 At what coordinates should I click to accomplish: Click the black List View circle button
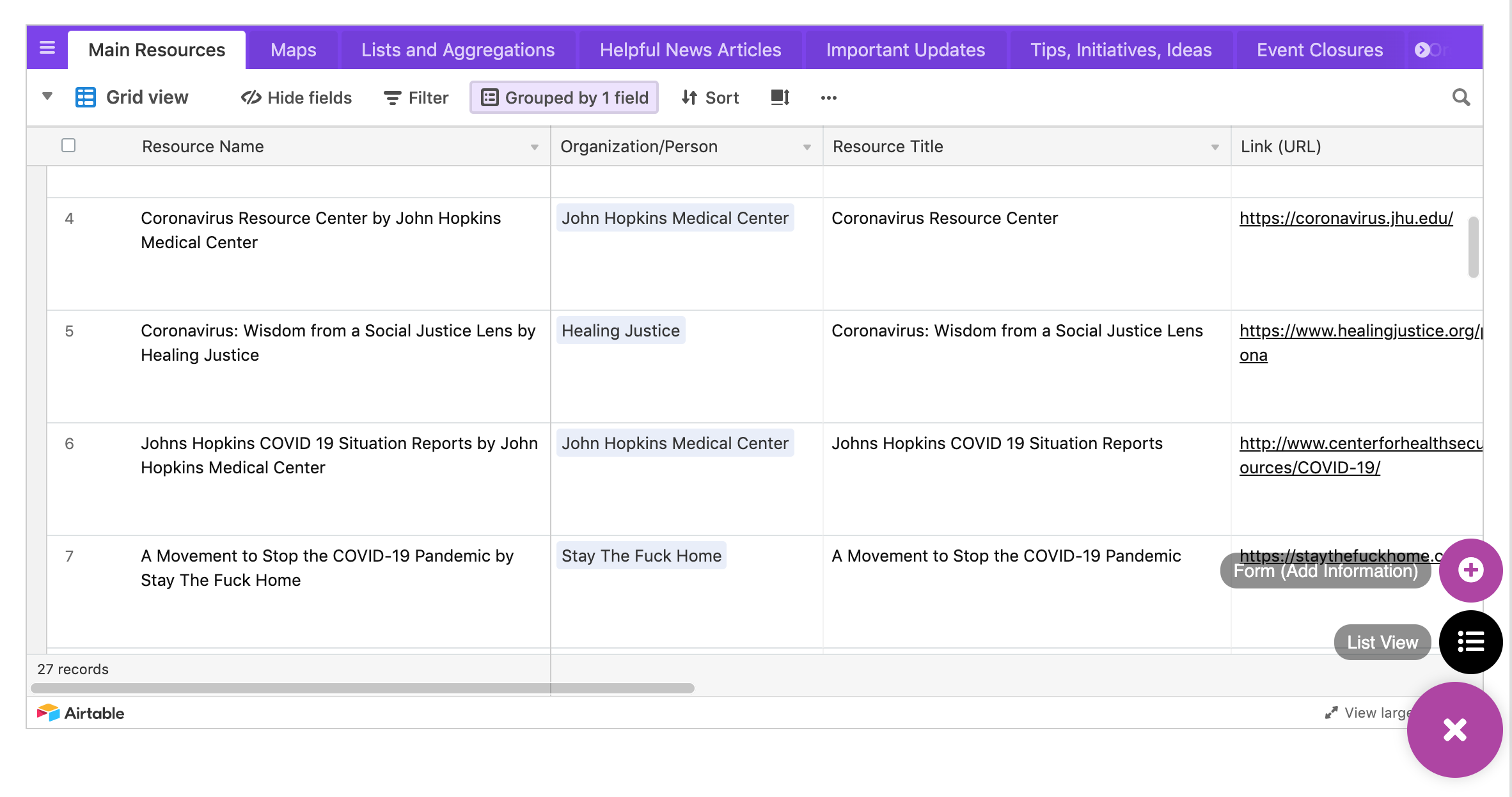coord(1470,642)
